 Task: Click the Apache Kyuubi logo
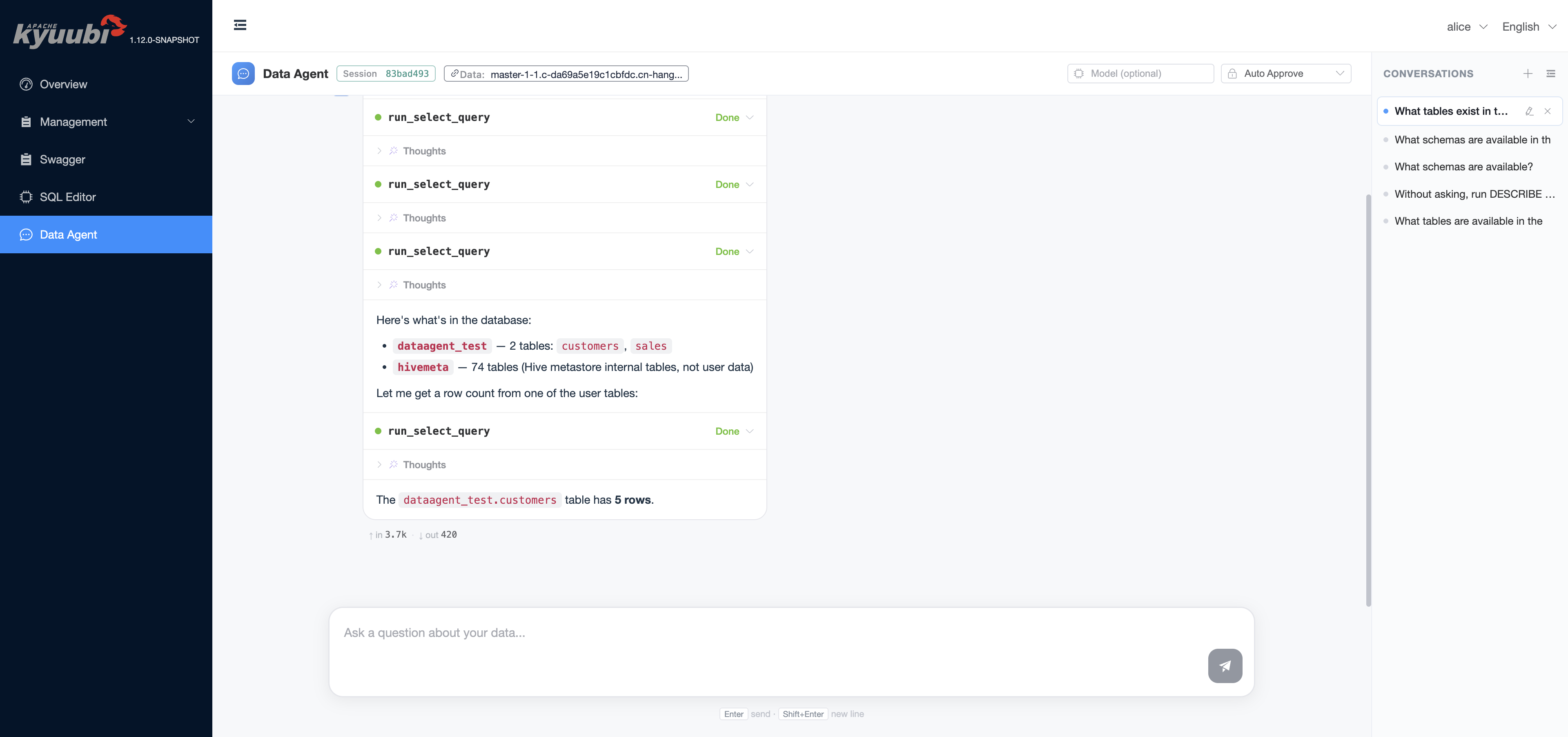pyautogui.click(x=69, y=31)
